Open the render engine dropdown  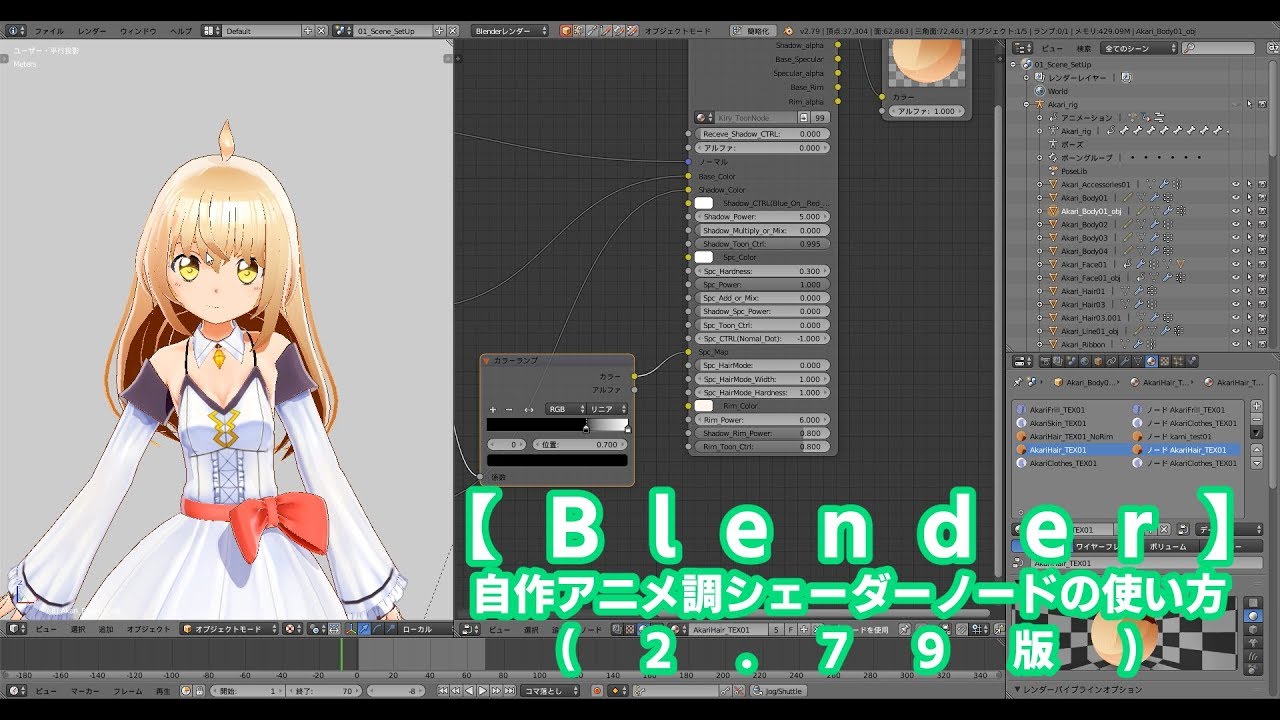tap(509, 31)
